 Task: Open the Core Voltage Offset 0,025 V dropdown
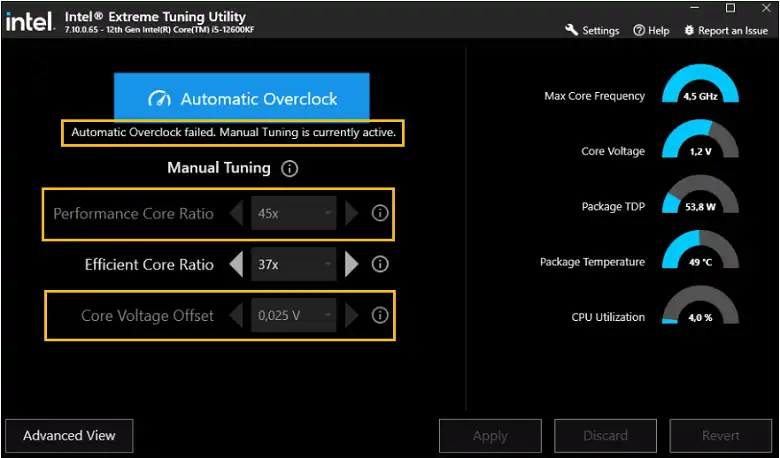click(x=293, y=315)
